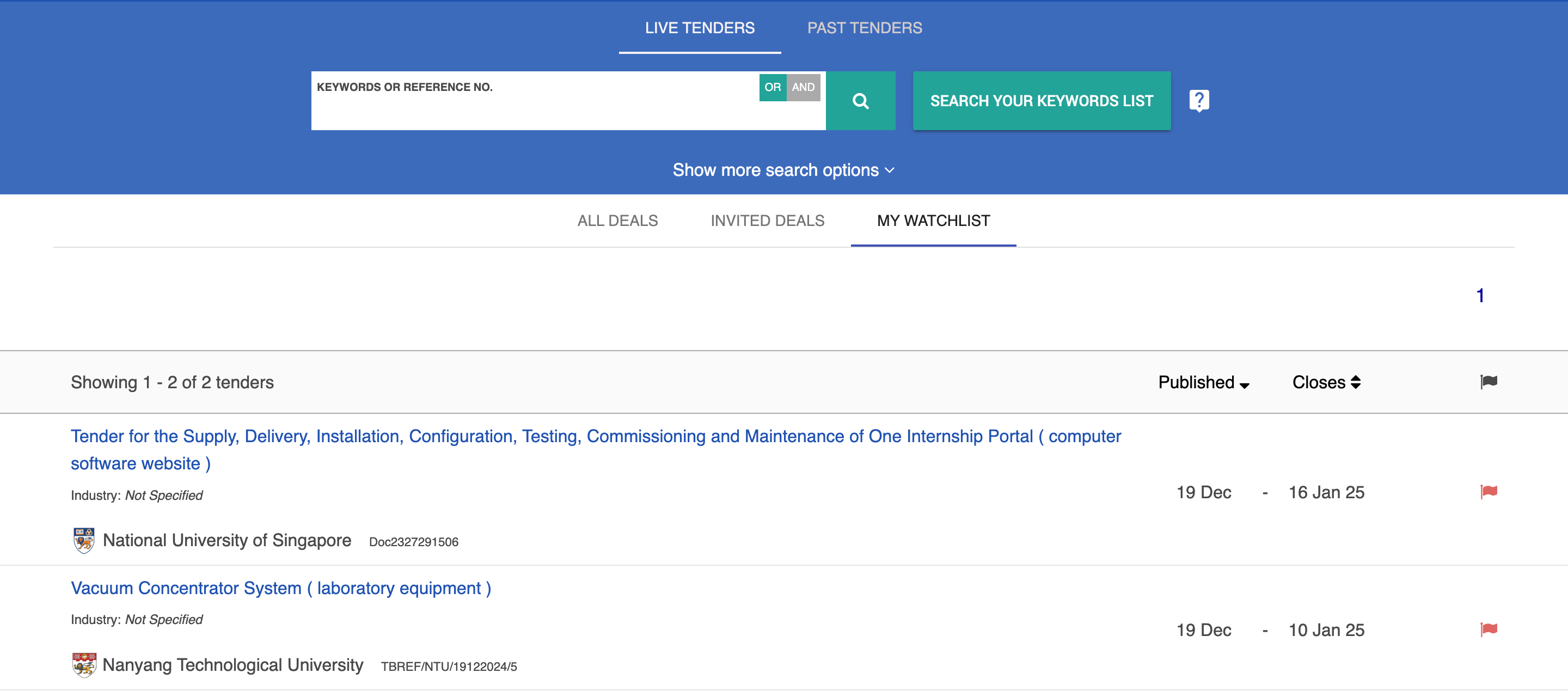Viewport: 1568px width, 691px height.
Task: Click SEARCH YOUR KEYWORDS LIST button
Action: (1041, 100)
